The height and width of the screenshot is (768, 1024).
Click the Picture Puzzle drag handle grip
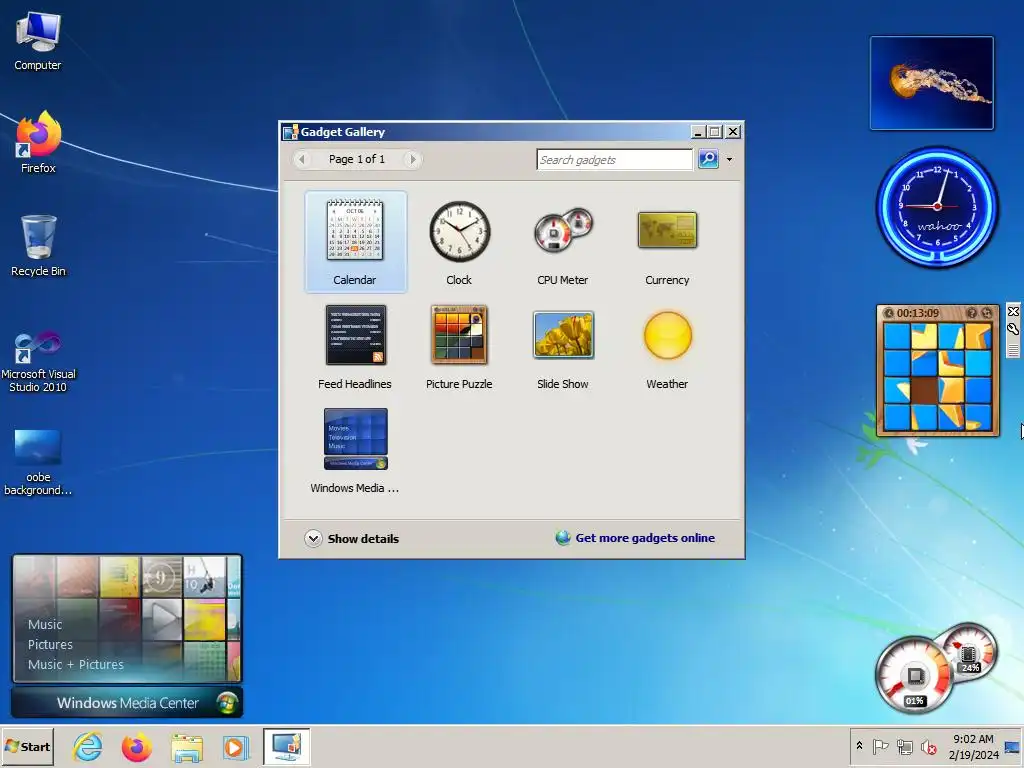pyautogui.click(x=1013, y=350)
